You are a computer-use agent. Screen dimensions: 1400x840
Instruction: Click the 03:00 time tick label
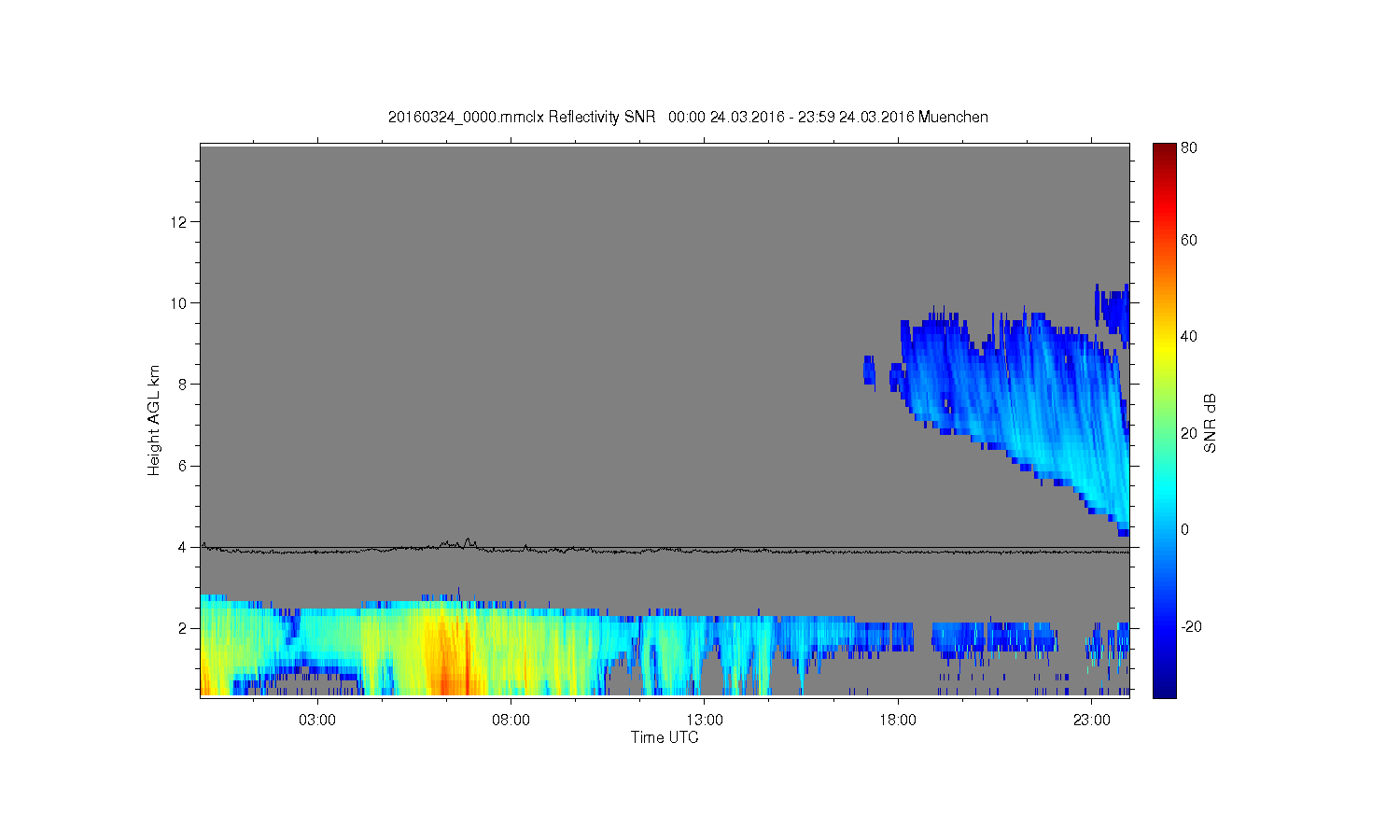[x=317, y=721]
